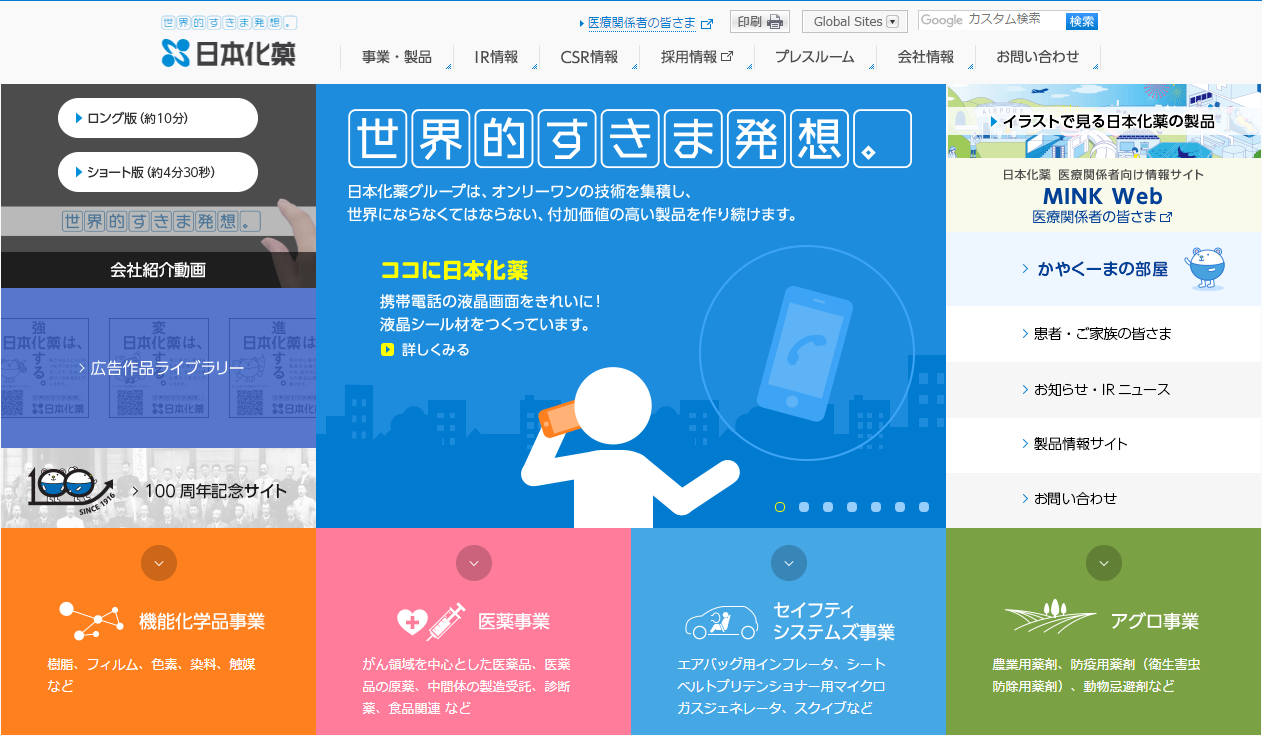Screen dimensions: 1262x736
Task: Expand the セイフティシステムズ事業 panel chevron
Action: pyautogui.click(x=789, y=563)
